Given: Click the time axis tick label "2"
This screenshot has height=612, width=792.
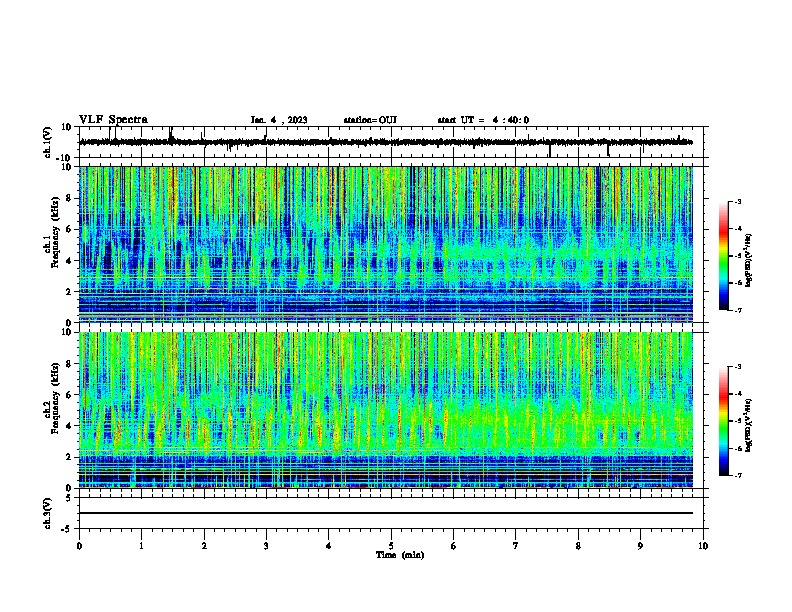Looking at the screenshot, I should (204, 546).
